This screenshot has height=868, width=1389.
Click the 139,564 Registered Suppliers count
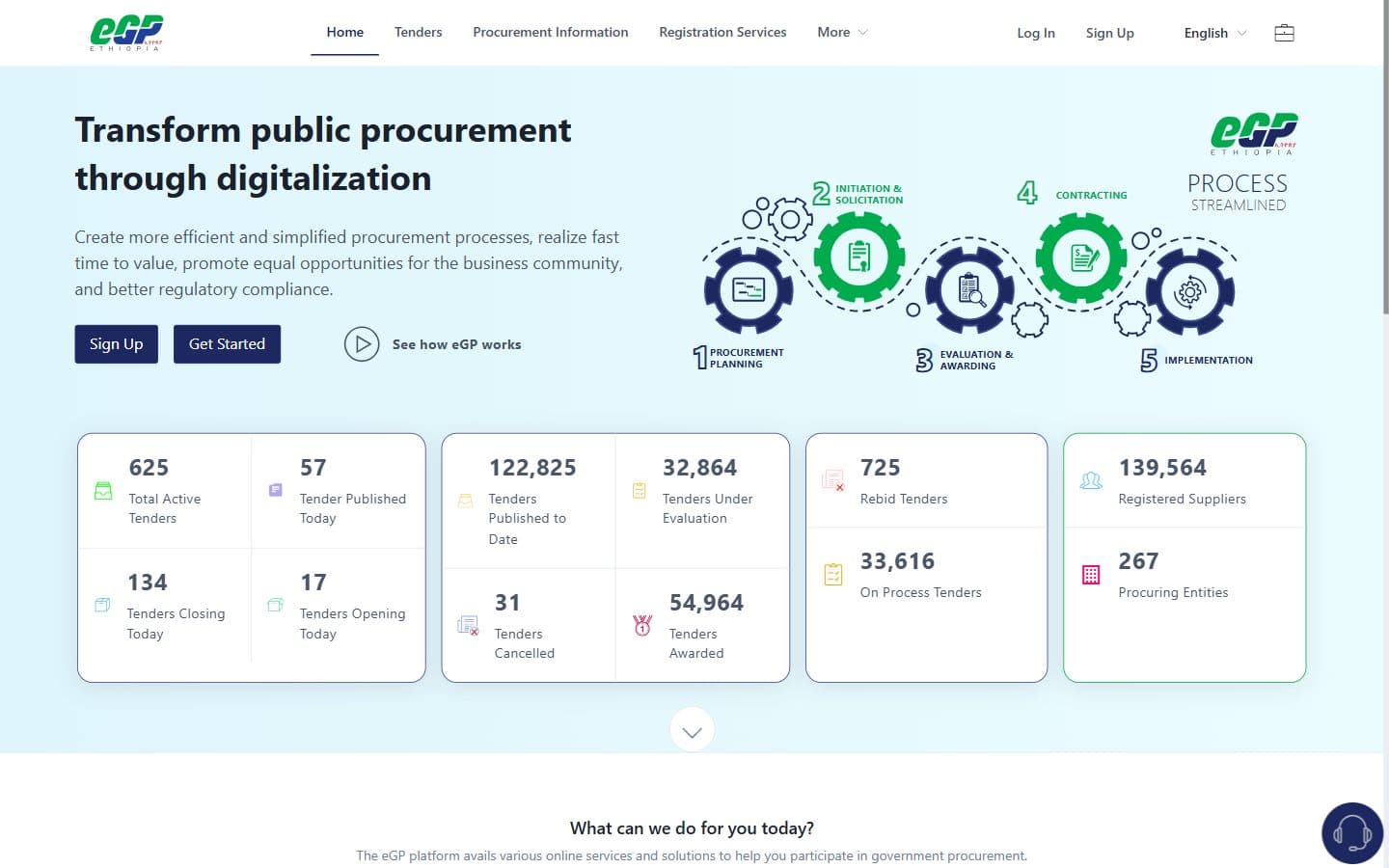coord(1162,468)
